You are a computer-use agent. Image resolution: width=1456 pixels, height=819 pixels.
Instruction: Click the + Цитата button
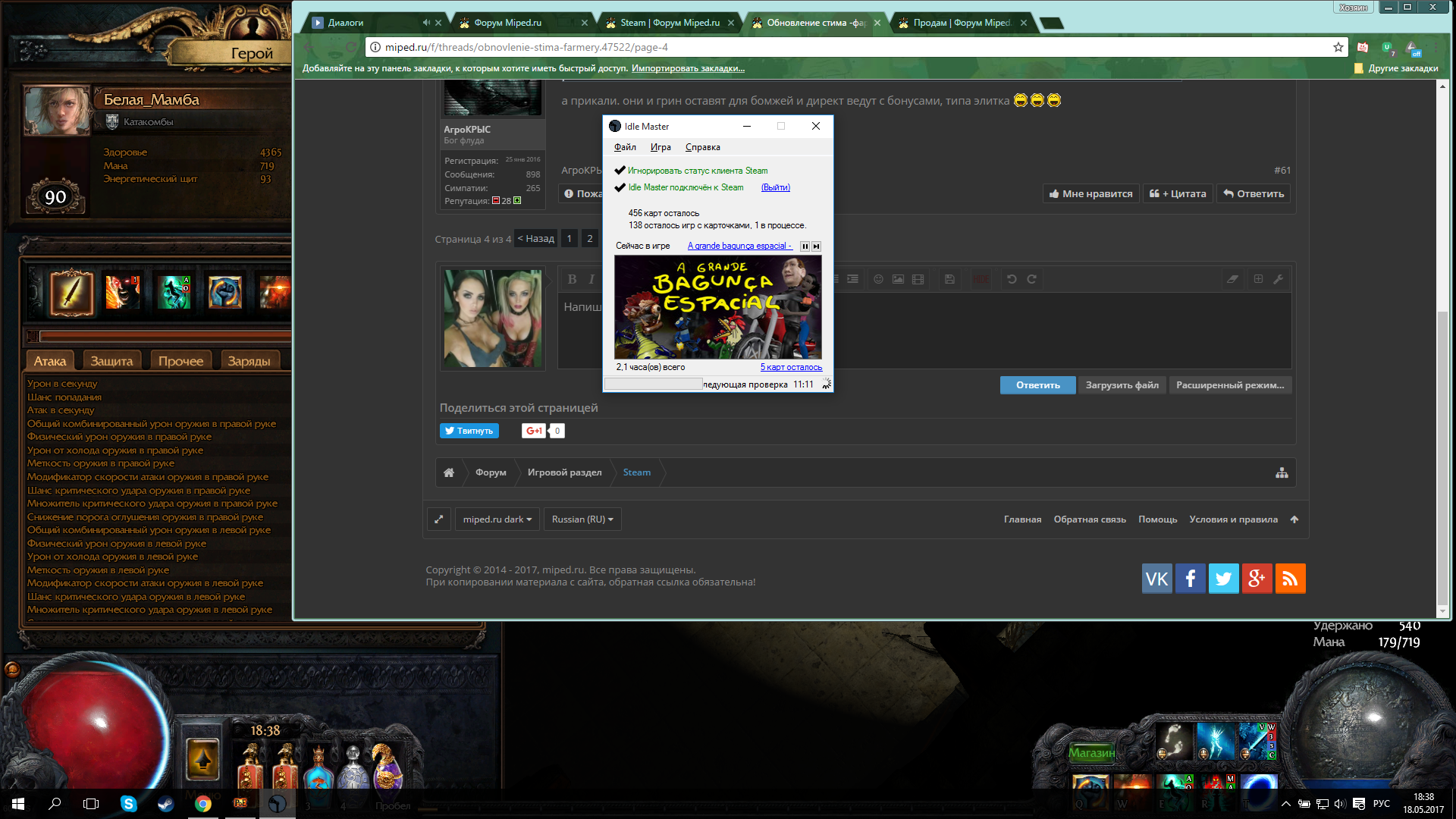pyautogui.click(x=1178, y=193)
